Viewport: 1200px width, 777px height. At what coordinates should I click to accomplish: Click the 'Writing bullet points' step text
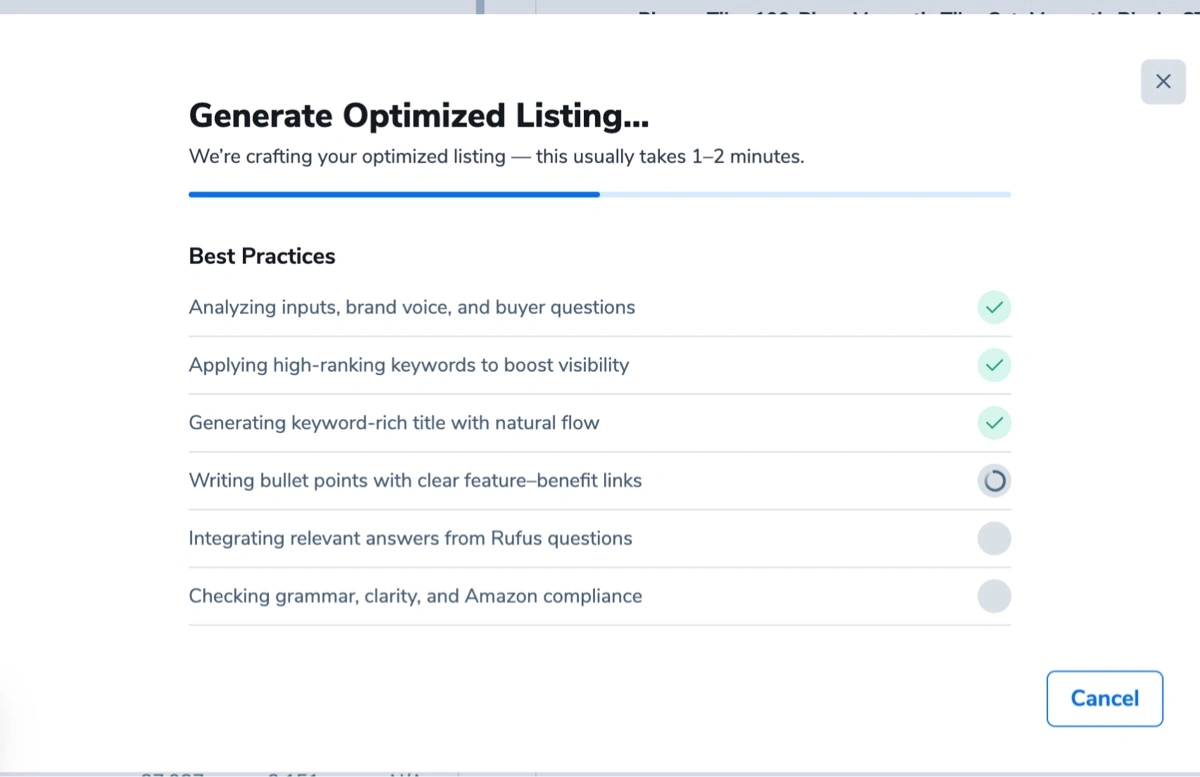point(415,481)
